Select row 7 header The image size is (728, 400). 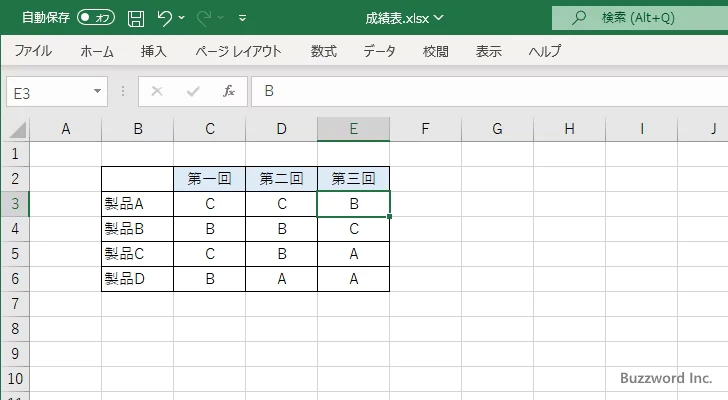click(15, 304)
